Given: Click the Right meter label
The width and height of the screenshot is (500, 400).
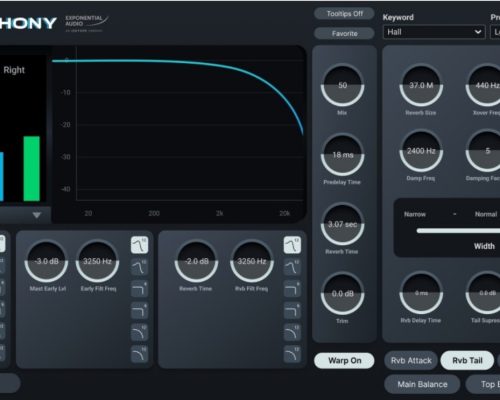Looking at the screenshot, I should point(14,70).
